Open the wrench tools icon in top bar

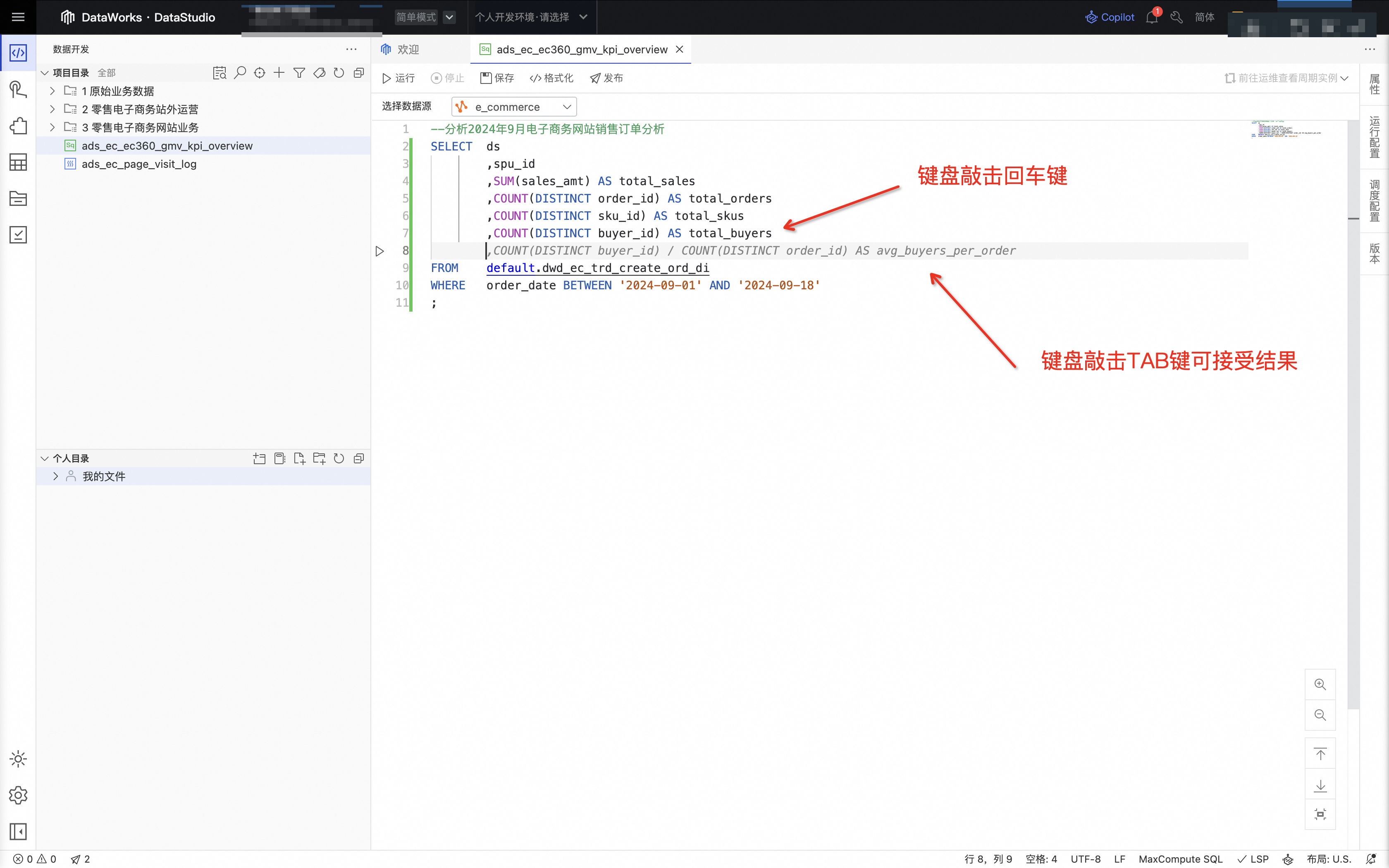pos(1176,17)
